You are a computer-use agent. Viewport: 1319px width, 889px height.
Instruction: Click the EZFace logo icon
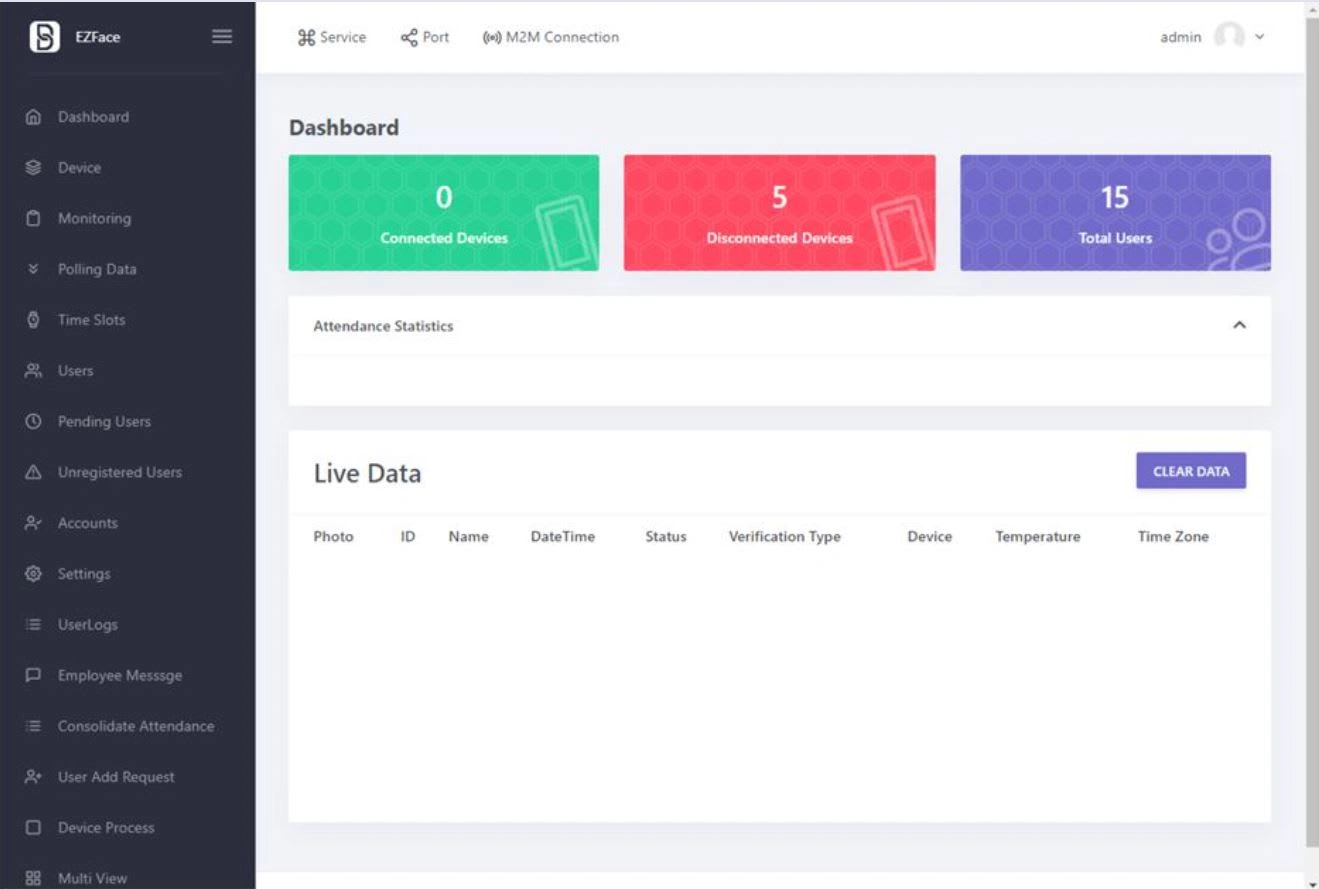tap(45, 37)
